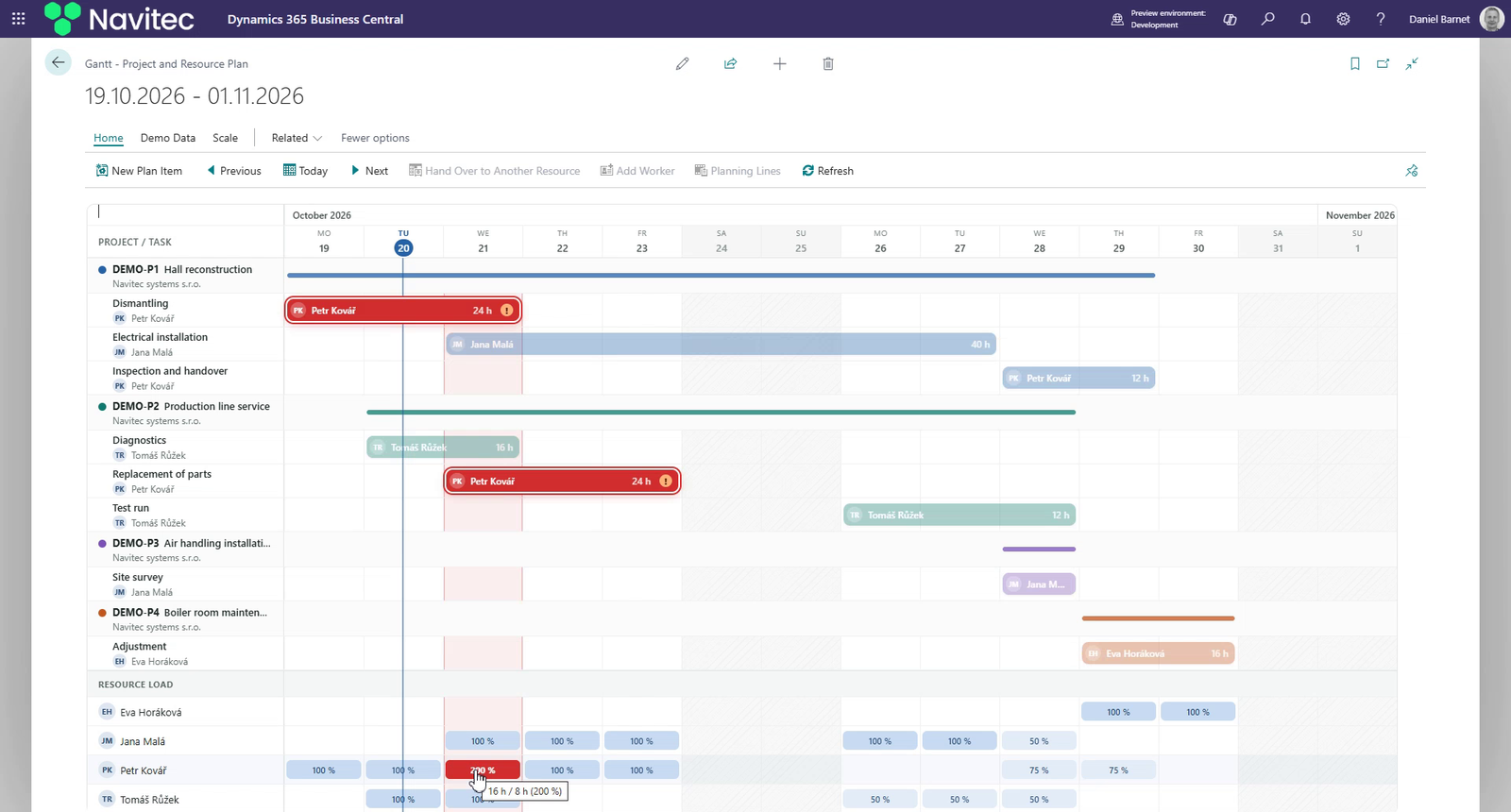Open the Demo Data tab
Image resolution: width=1511 pixels, height=812 pixels.
[x=168, y=138]
